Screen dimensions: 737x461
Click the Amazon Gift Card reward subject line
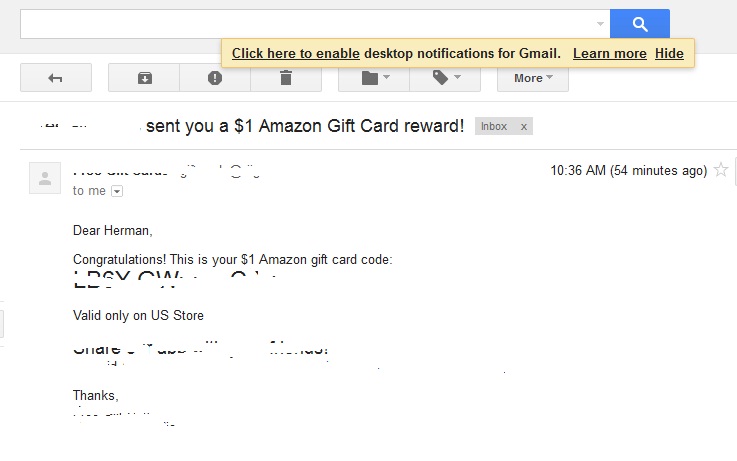tap(305, 126)
